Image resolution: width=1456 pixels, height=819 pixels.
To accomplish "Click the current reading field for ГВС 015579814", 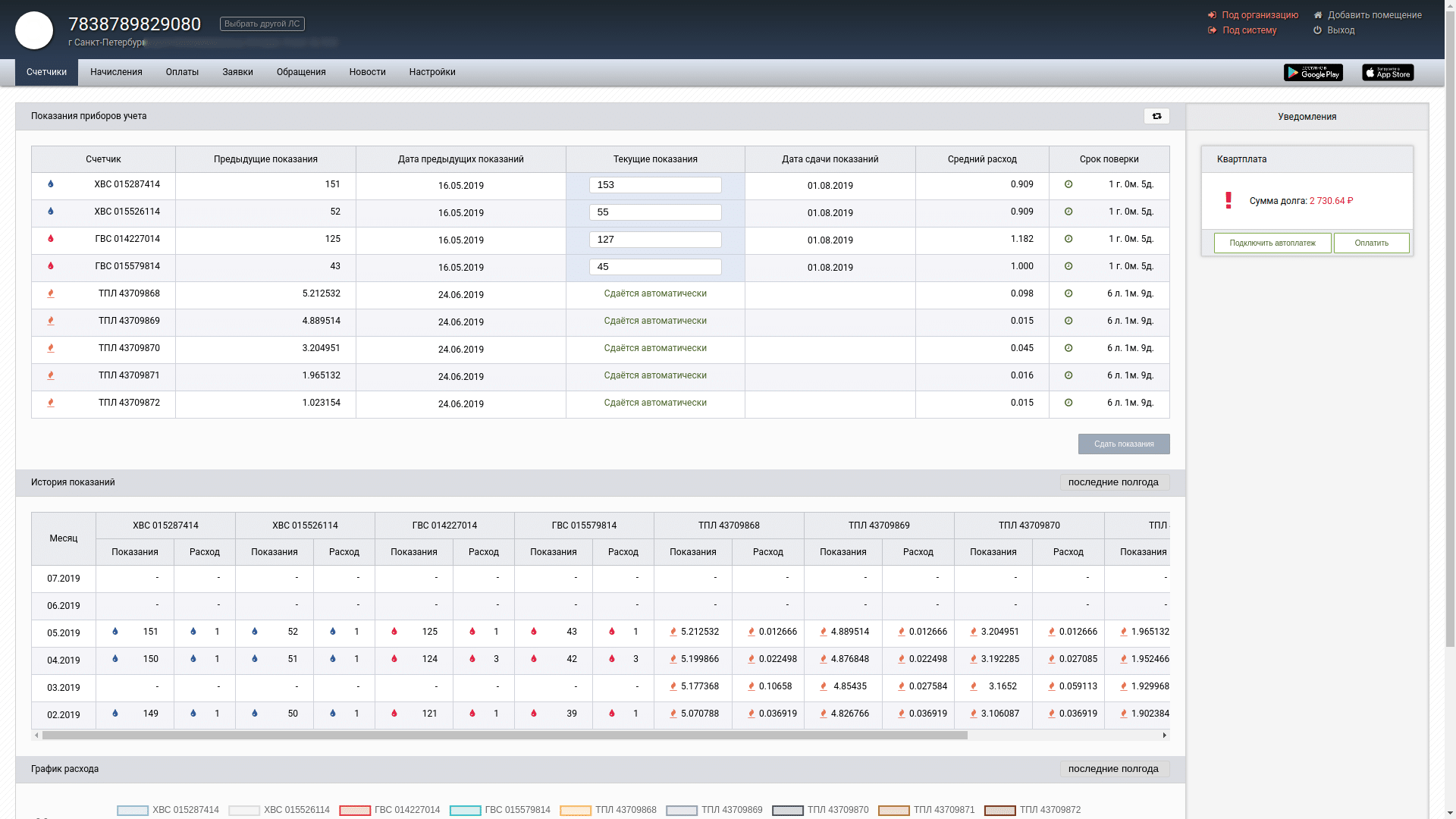I will (x=655, y=267).
